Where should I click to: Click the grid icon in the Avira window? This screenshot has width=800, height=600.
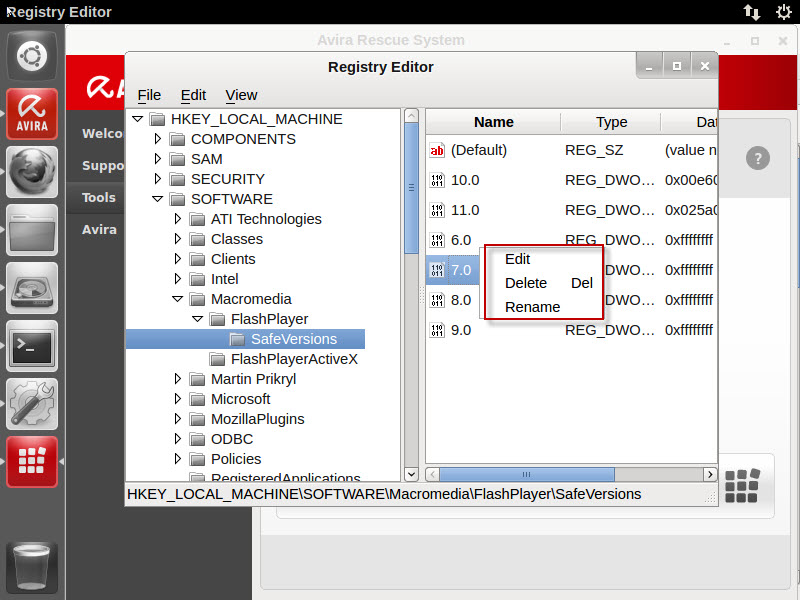pyautogui.click(x=742, y=486)
